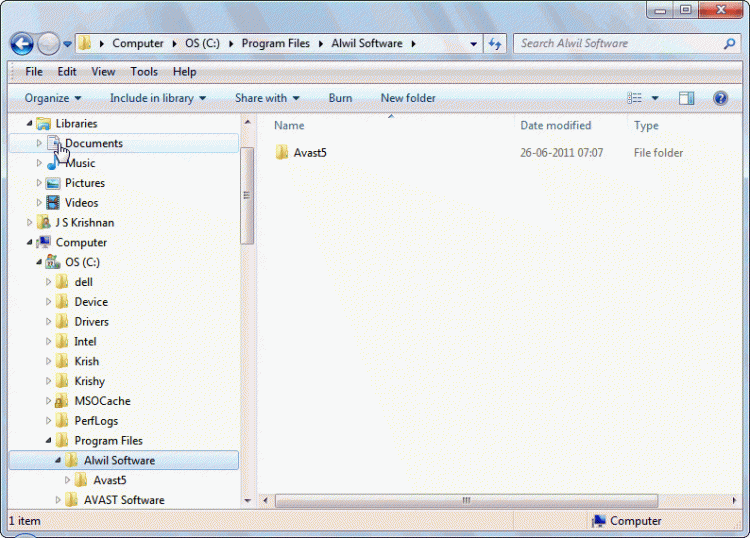Click the greyed Forward arrow button
Viewport: 750px width, 538px height.
coord(48,44)
